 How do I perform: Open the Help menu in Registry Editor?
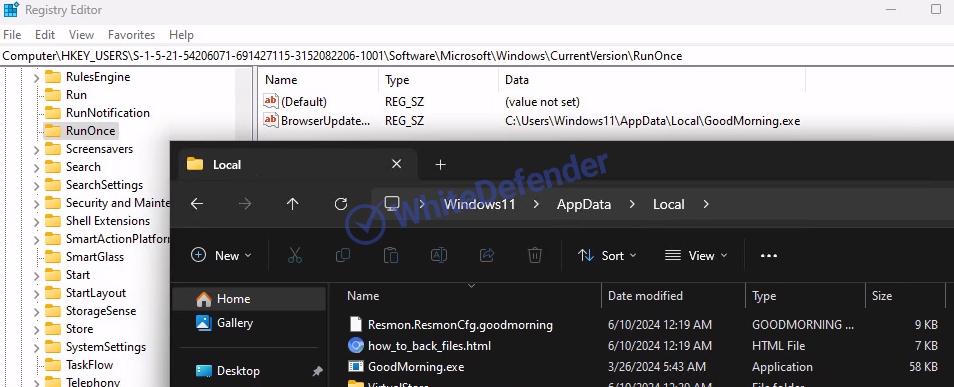tap(181, 35)
